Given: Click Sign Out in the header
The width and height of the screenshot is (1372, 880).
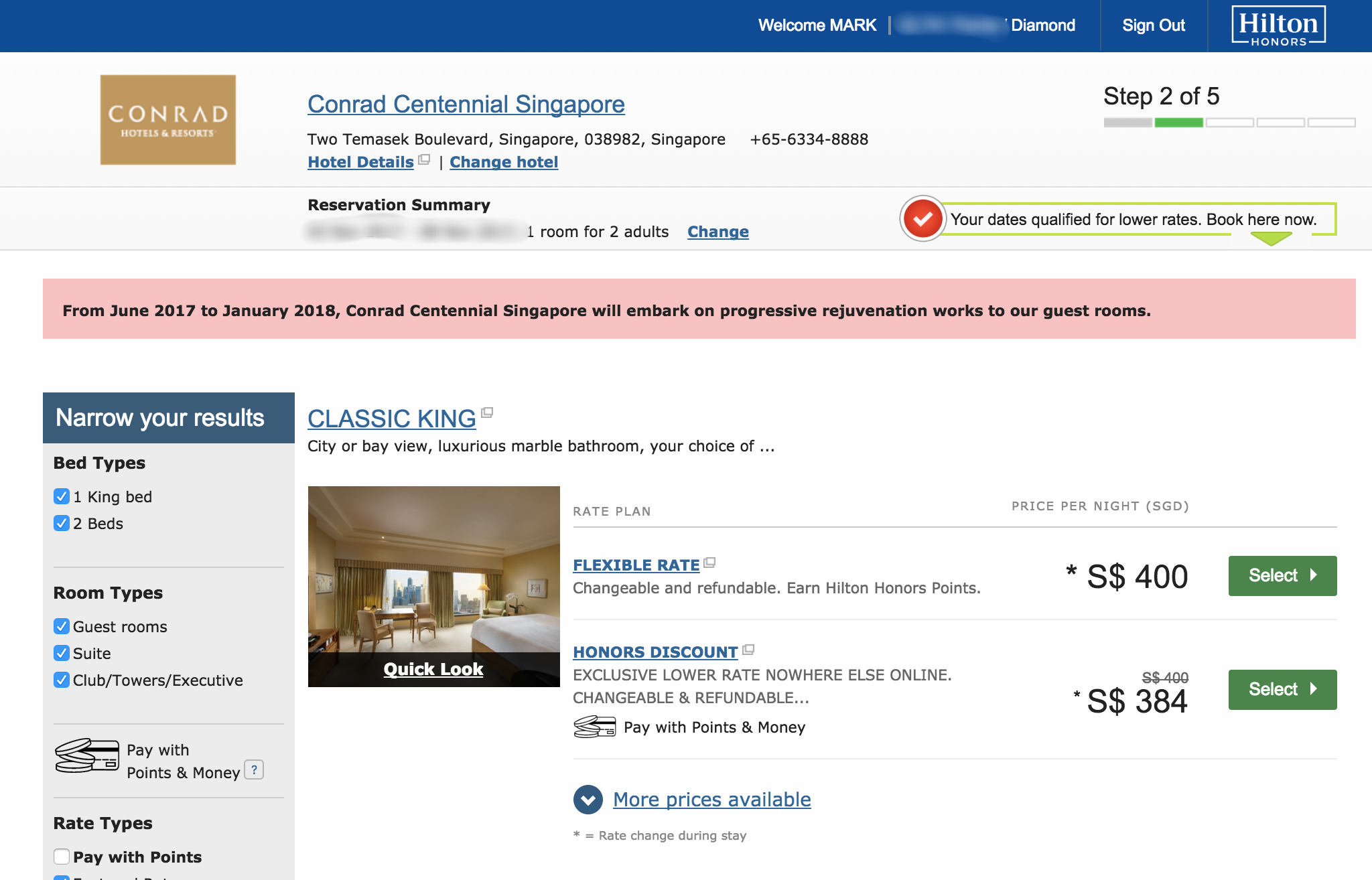Looking at the screenshot, I should 1154,25.
